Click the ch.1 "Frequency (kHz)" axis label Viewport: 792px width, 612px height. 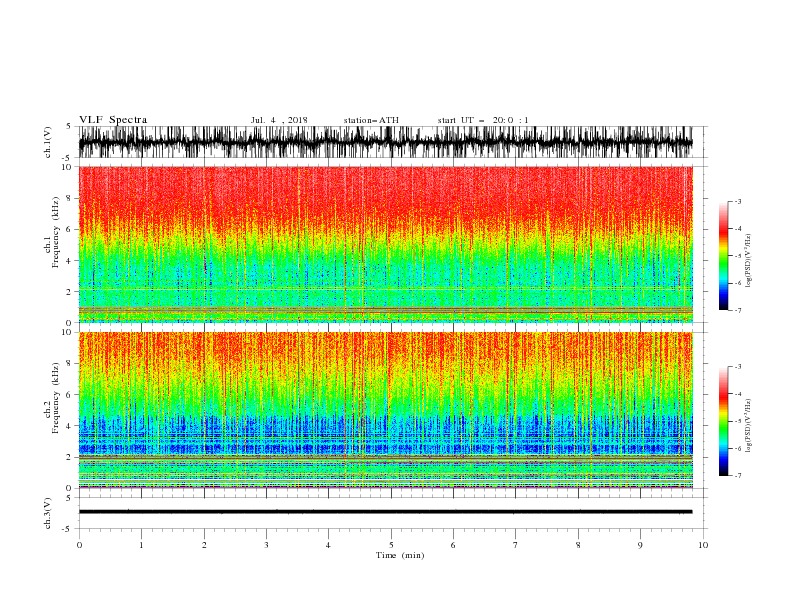[x=56, y=233]
